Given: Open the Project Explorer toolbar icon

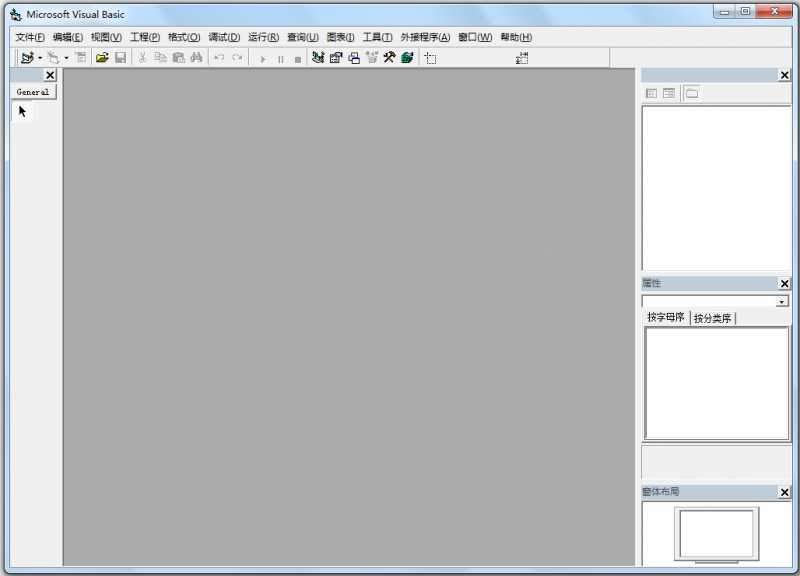Looking at the screenshot, I should coord(317,57).
